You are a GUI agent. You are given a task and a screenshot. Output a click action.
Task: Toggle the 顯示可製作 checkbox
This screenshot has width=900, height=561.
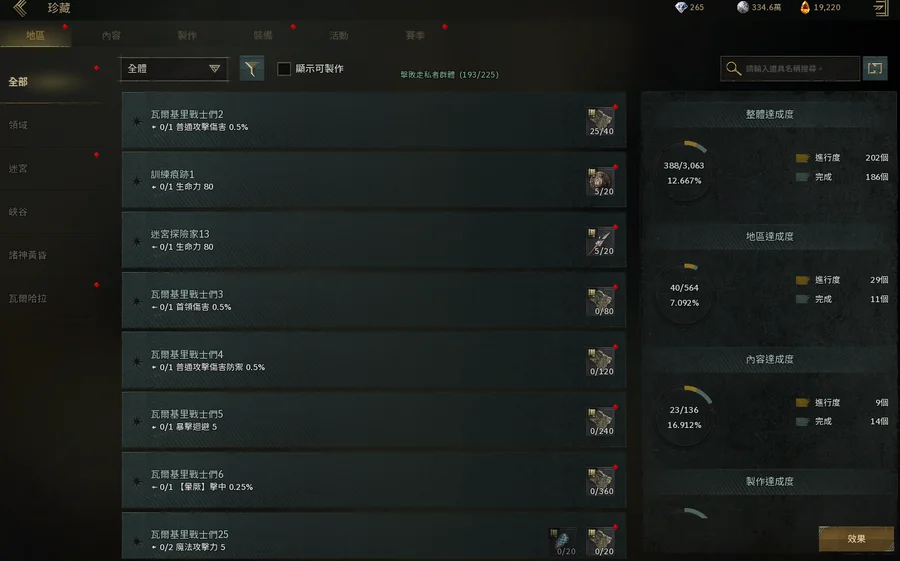pos(284,69)
